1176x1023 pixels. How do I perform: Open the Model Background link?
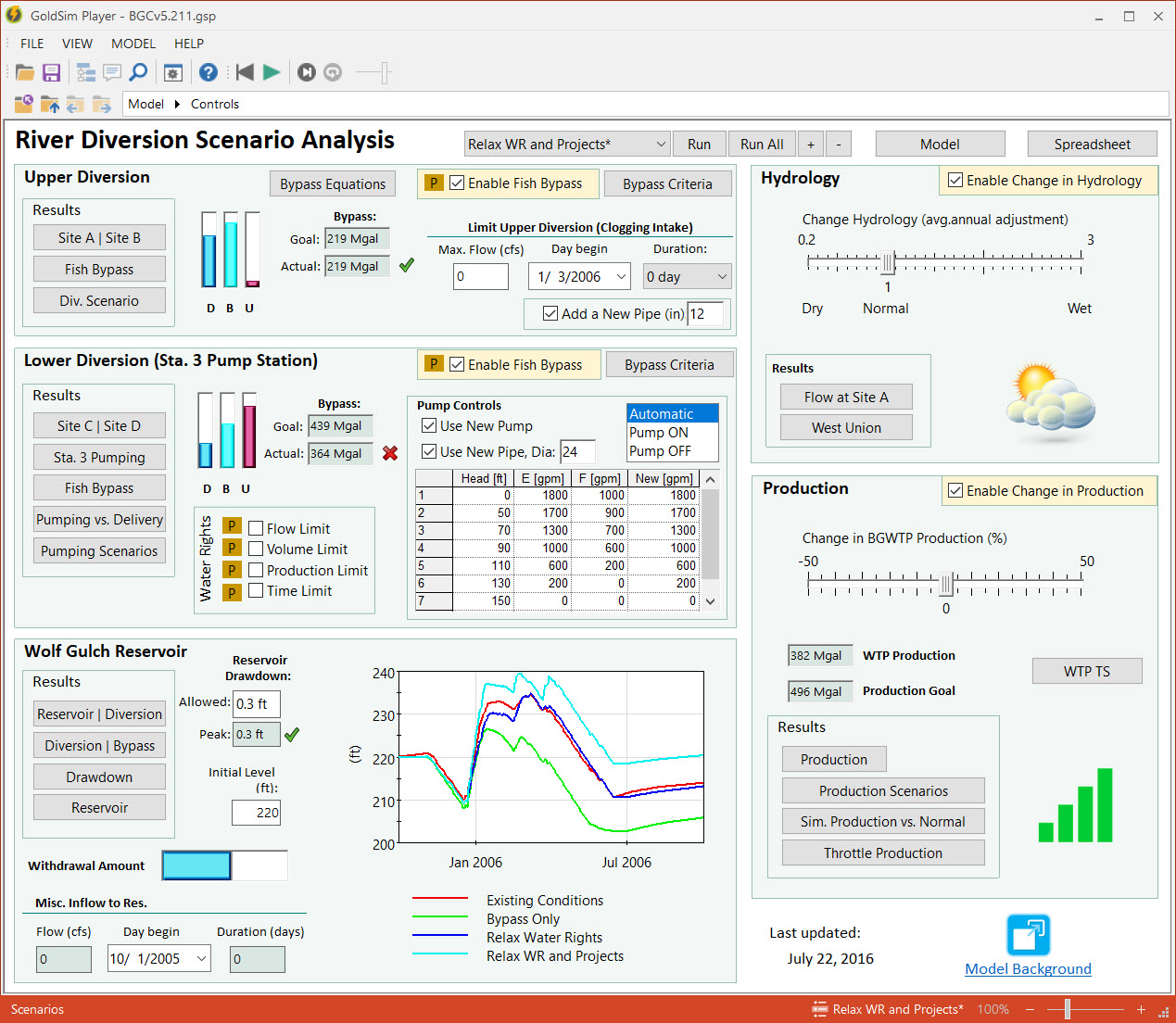point(1028,969)
